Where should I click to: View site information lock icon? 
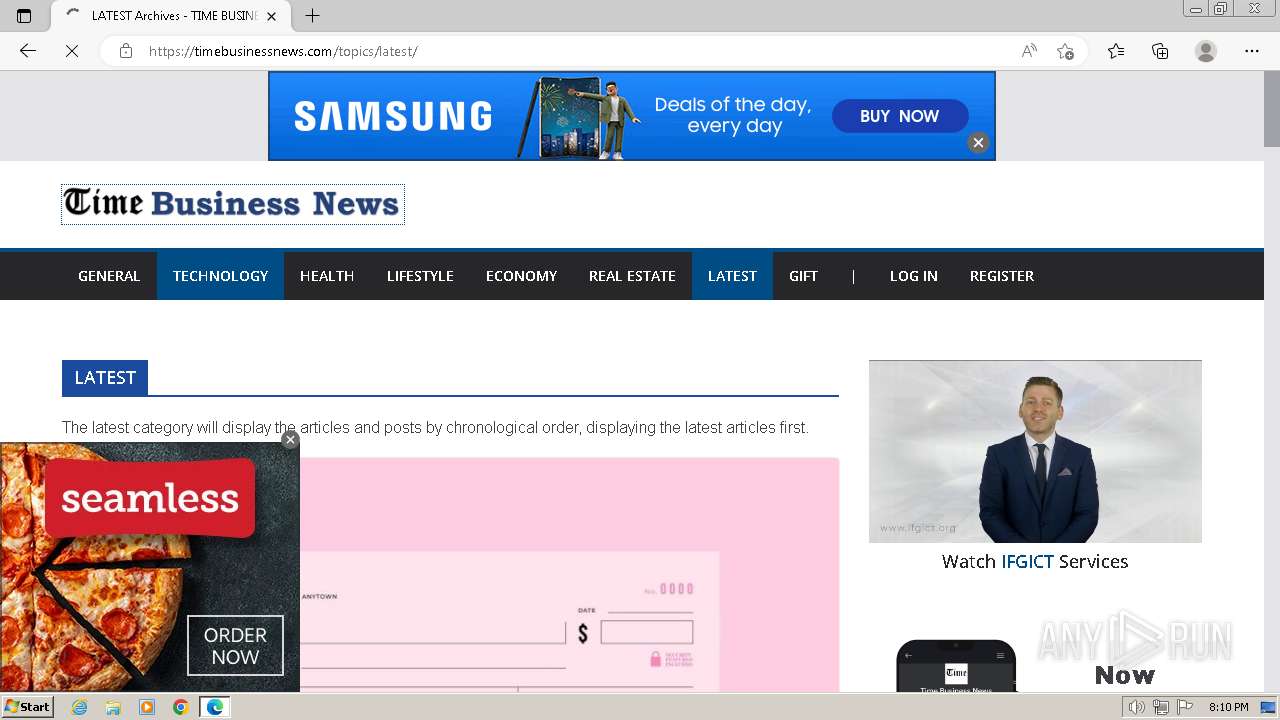pyautogui.click(x=126, y=51)
